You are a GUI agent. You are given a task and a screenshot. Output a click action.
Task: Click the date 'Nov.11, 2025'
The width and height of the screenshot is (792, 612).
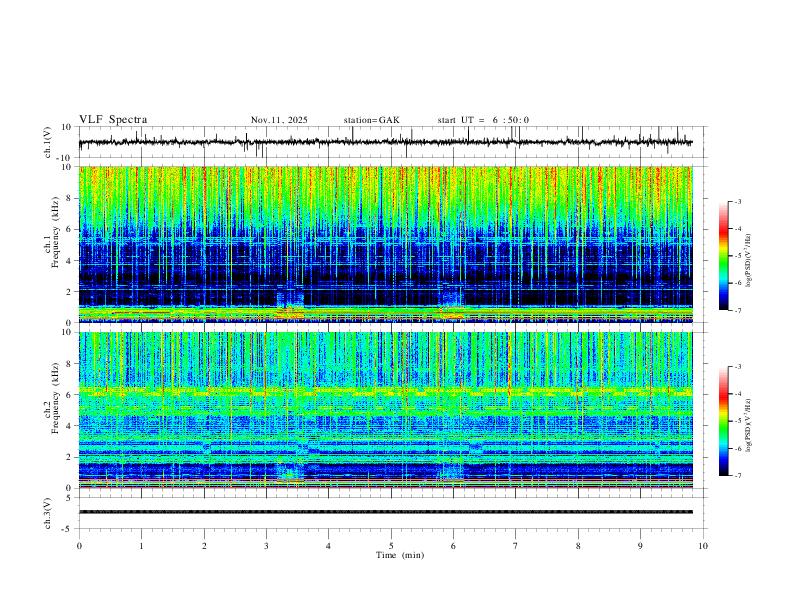point(279,120)
